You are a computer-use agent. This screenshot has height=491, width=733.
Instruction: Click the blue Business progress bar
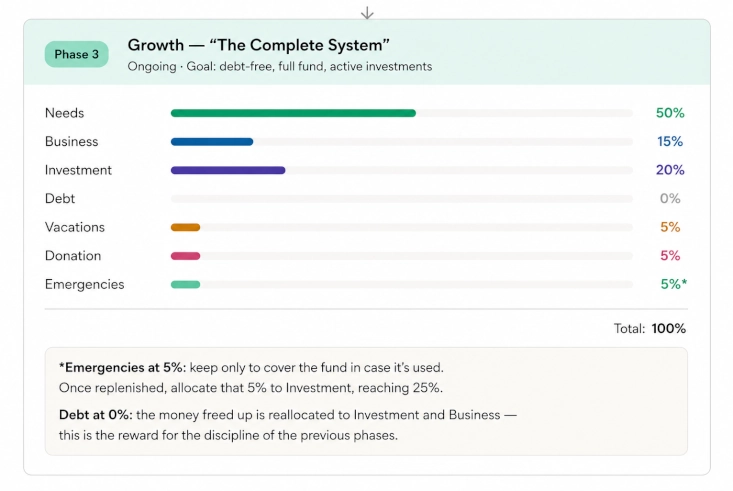coord(212,142)
